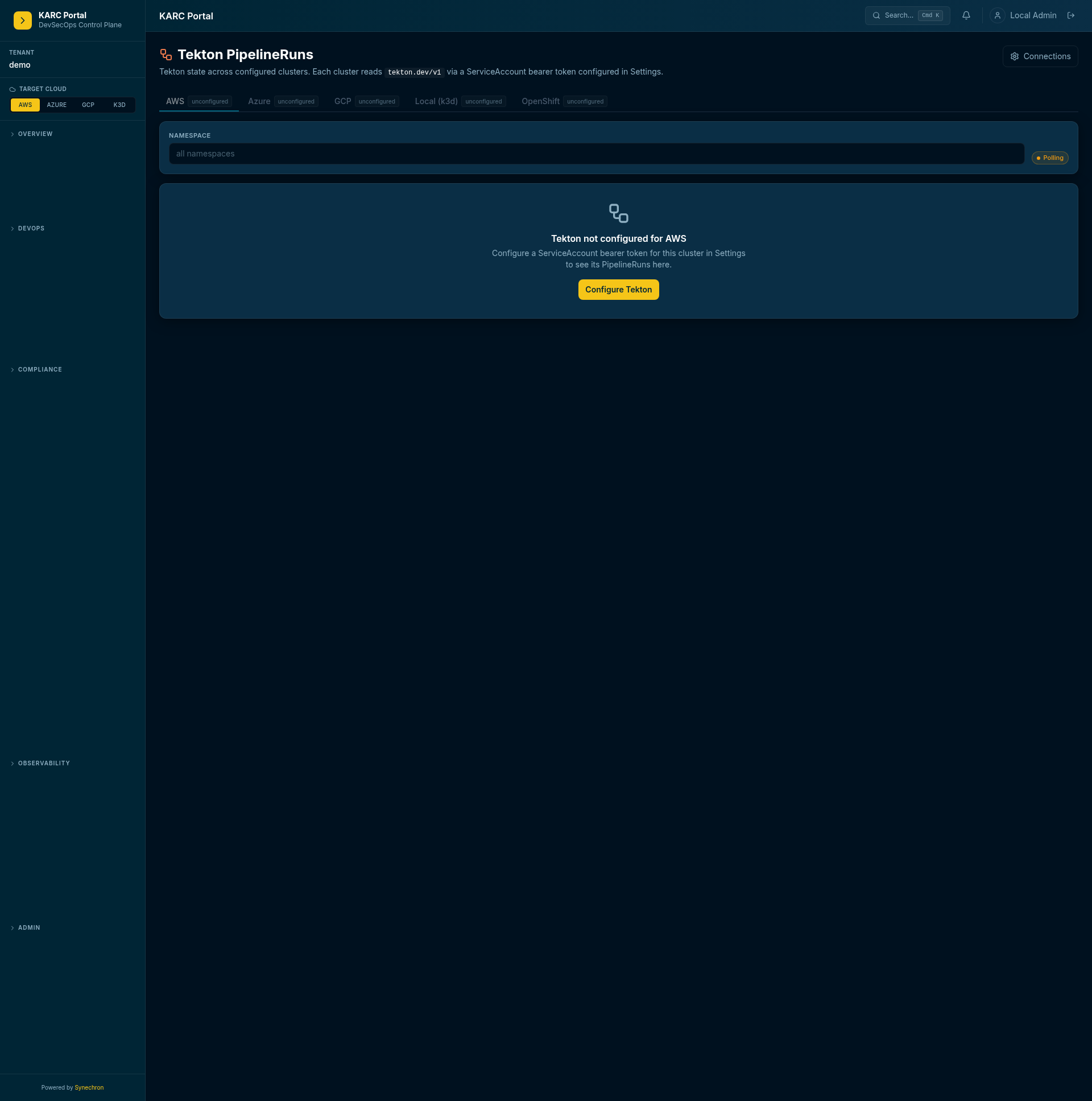Click the user avatar icon
1092x1101 pixels.
pyautogui.click(x=998, y=15)
